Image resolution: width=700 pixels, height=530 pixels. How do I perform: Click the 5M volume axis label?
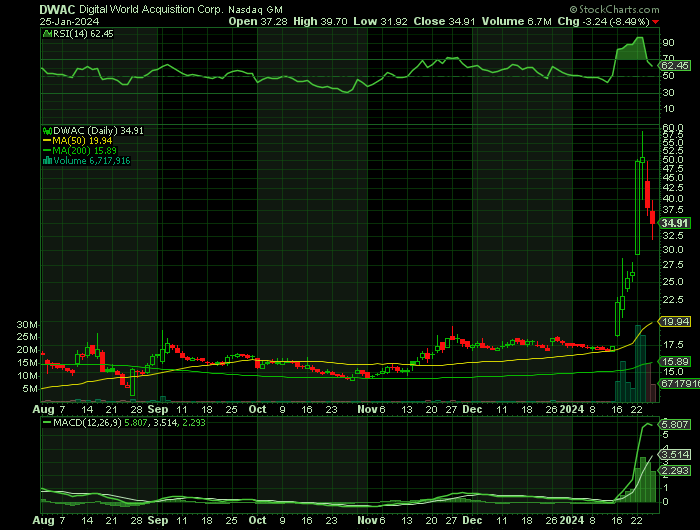click(x=29, y=389)
